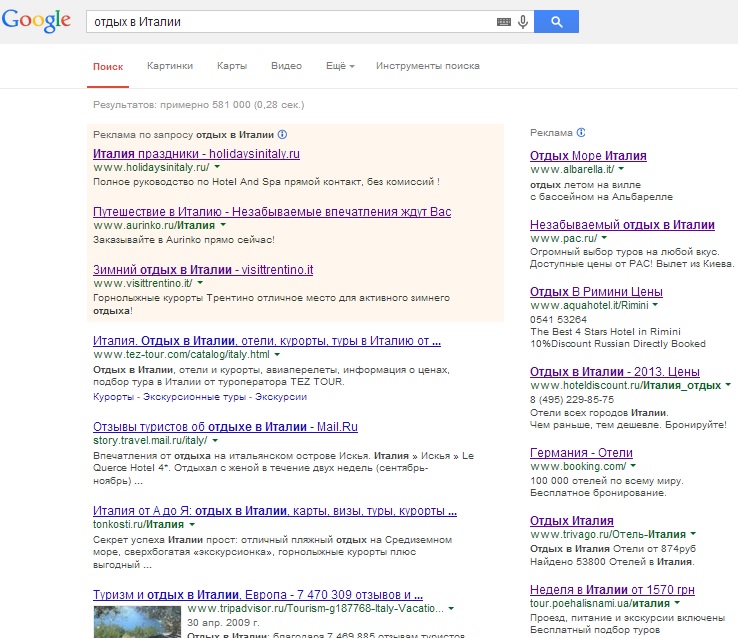Open side ad 'Отдых Италия'
The image size is (738, 638).
click(572, 521)
